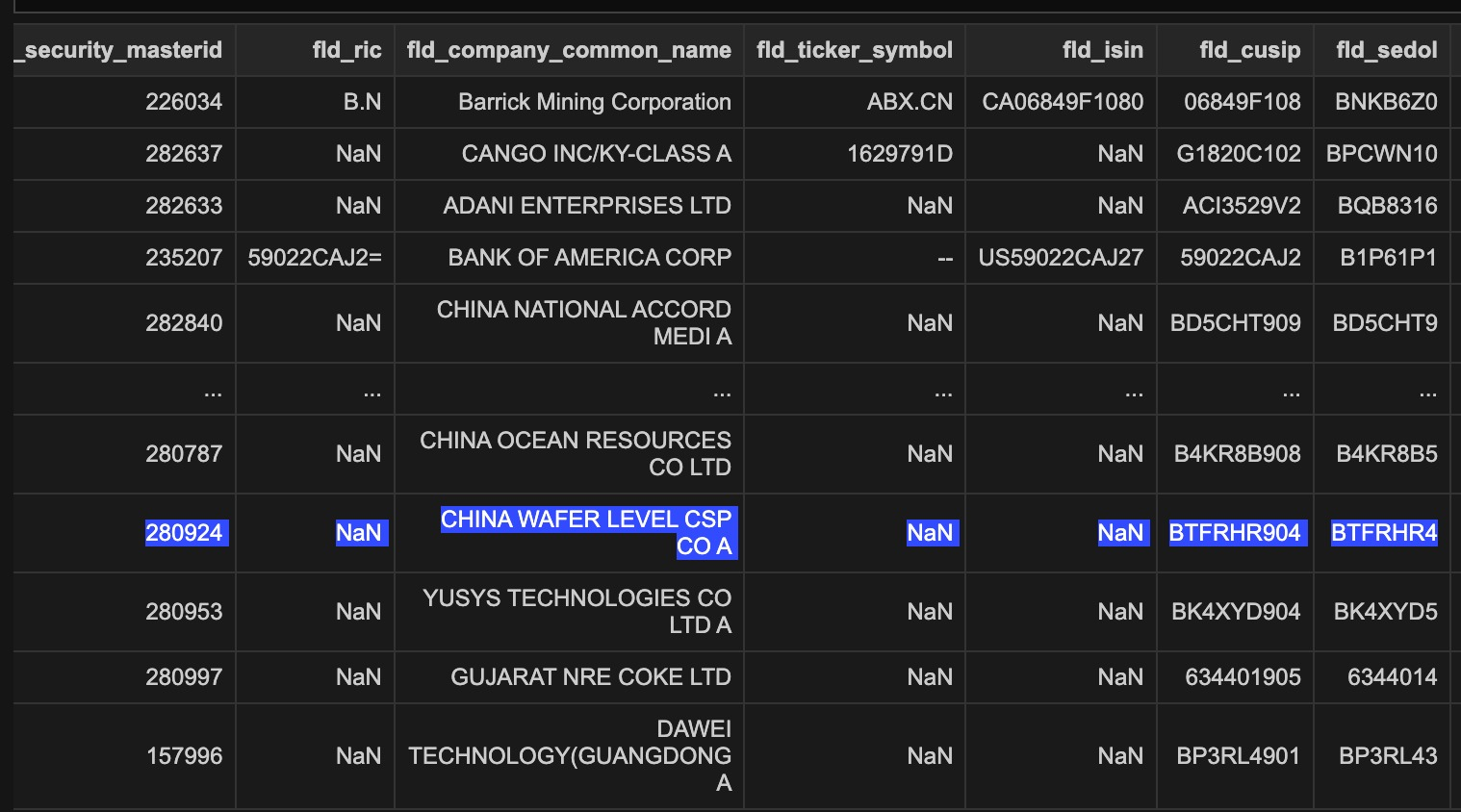The width and height of the screenshot is (1461, 812).
Task: Select cusip BK4XYD904 cell
Action: [x=1236, y=612]
